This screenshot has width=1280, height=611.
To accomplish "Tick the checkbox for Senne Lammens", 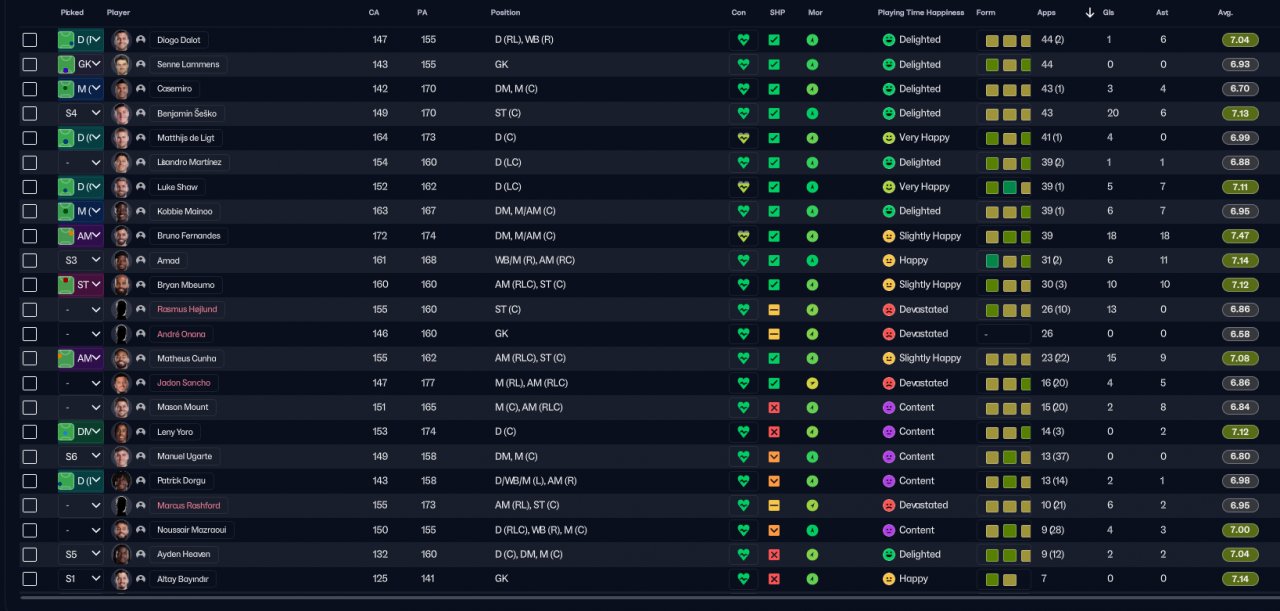I will point(30,64).
